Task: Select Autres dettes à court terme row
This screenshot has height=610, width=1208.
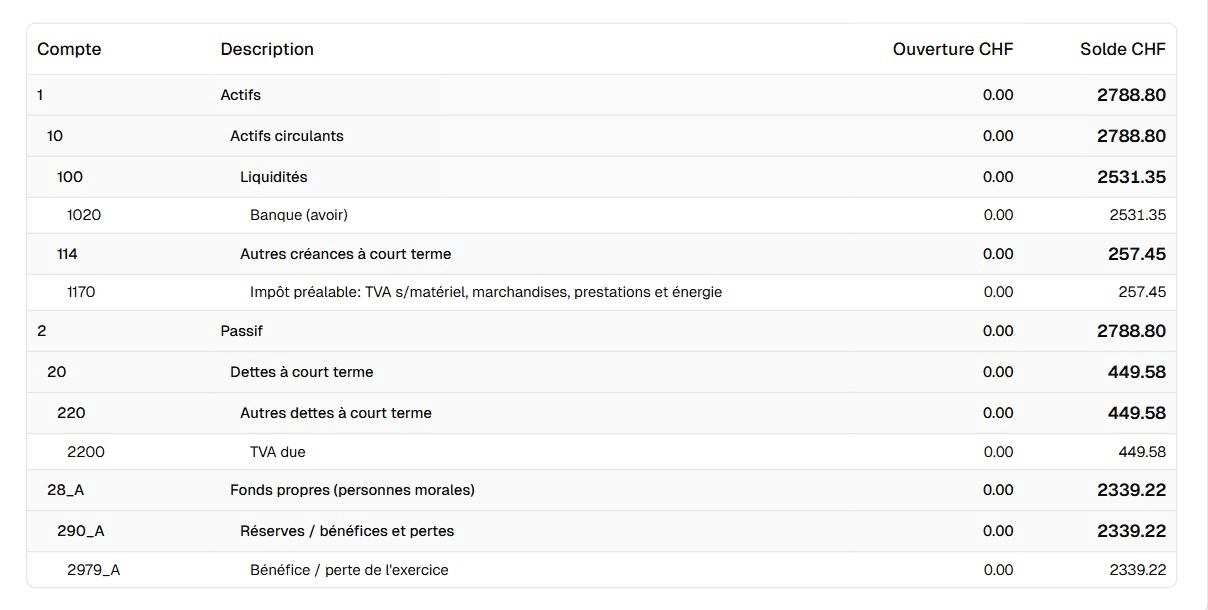Action: click(x=336, y=413)
